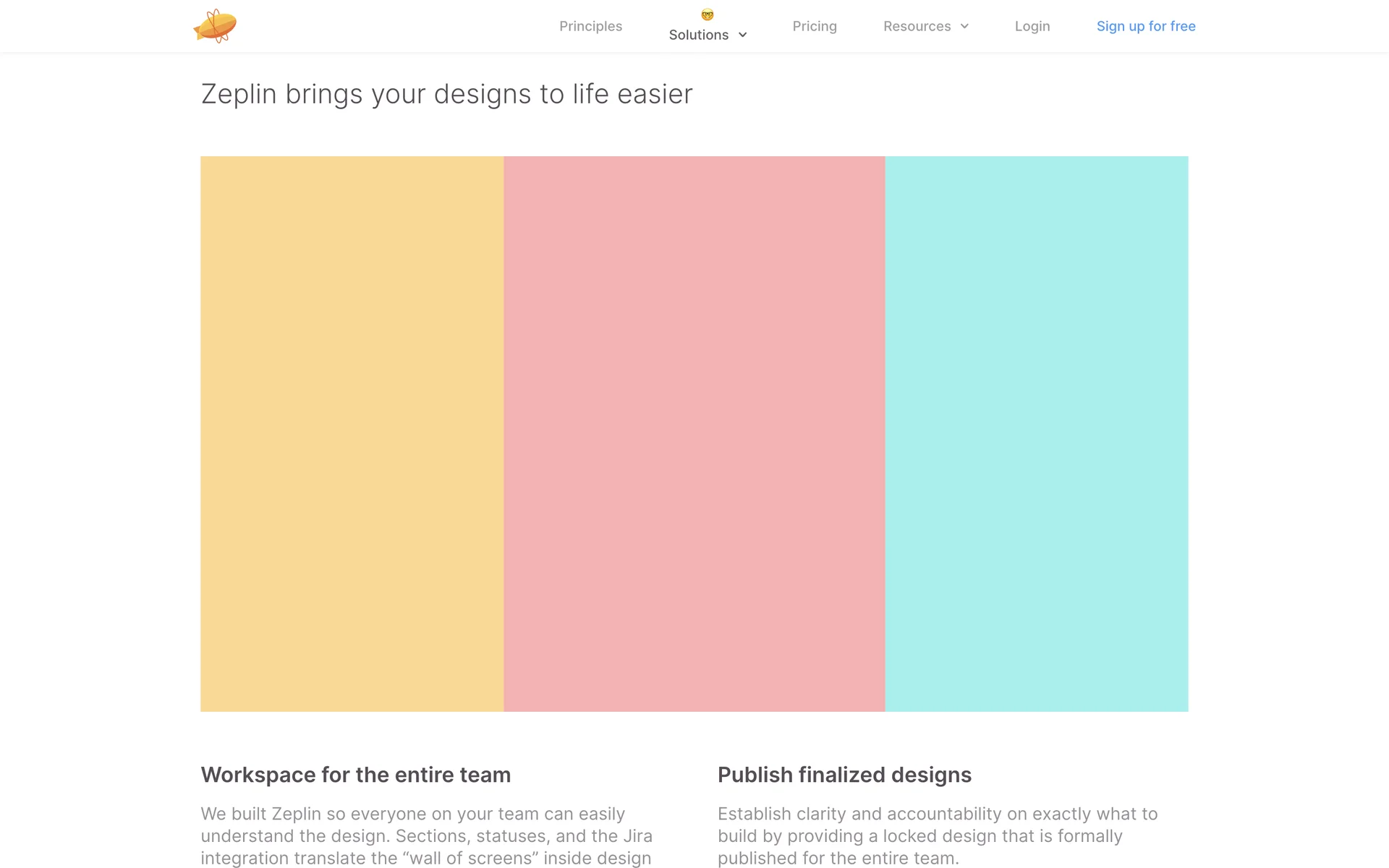The image size is (1389, 868).
Task: Select the yellow color panel
Action: point(352,434)
